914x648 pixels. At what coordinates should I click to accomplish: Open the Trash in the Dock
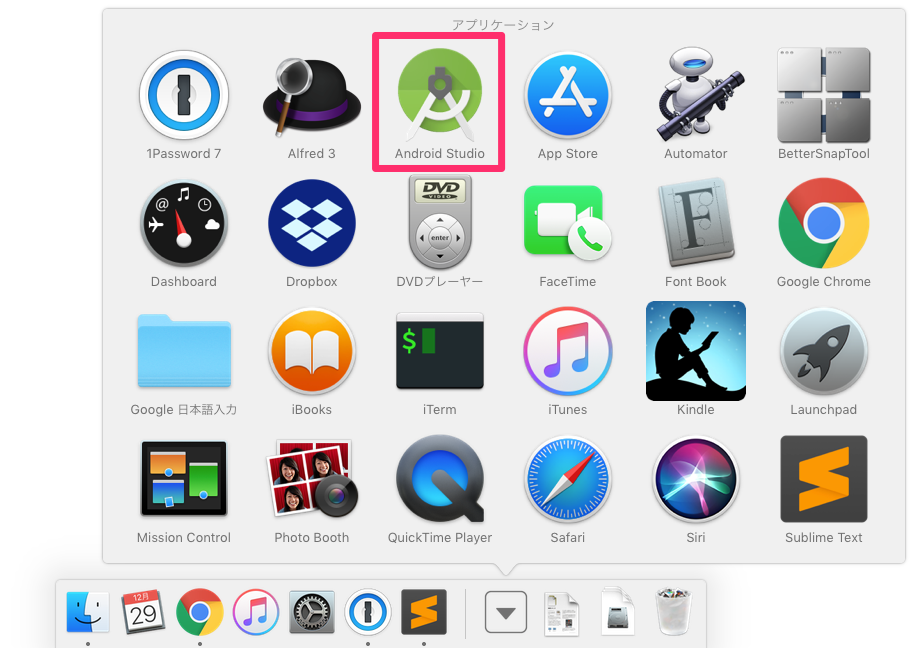[x=673, y=612]
